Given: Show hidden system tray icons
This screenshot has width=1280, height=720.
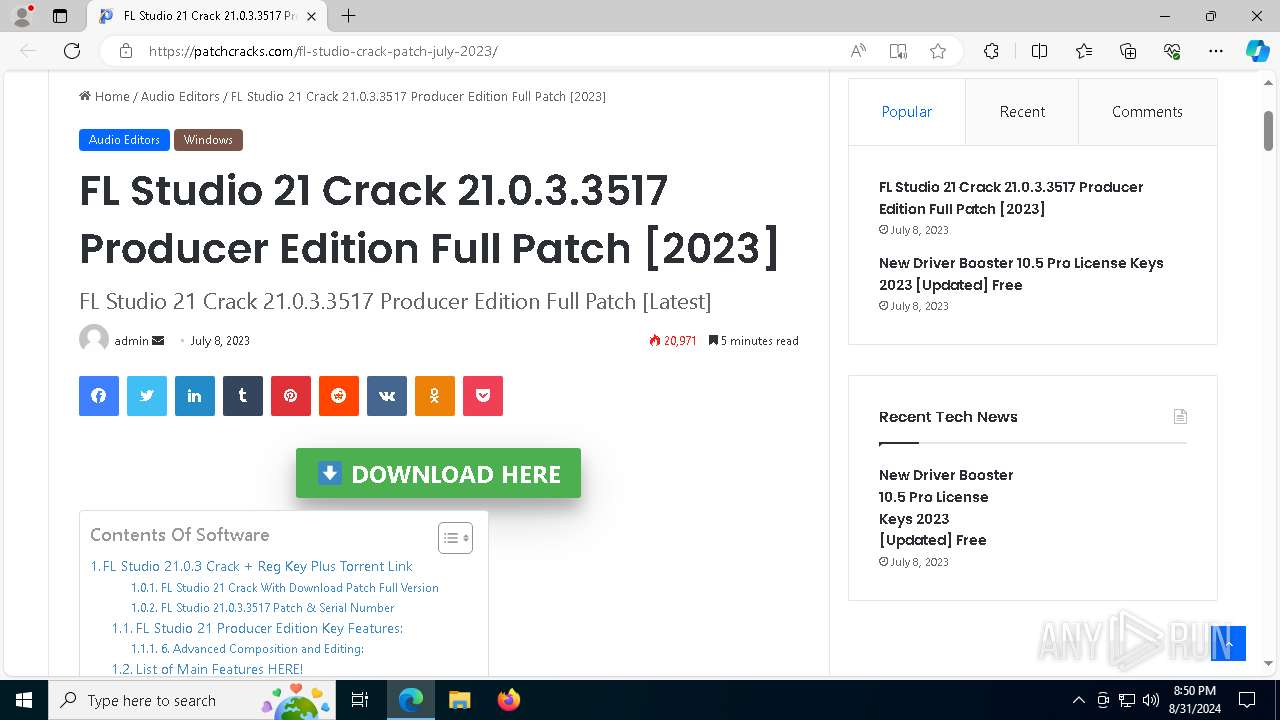Looking at the screenshot, I should (1078, 700).
